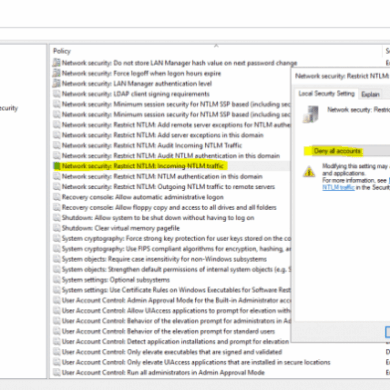The height and width of the screenshot is (390, 390).
Task: Click icon beside Do not store LAN Manager hash policy
Action: pos(57,63)
